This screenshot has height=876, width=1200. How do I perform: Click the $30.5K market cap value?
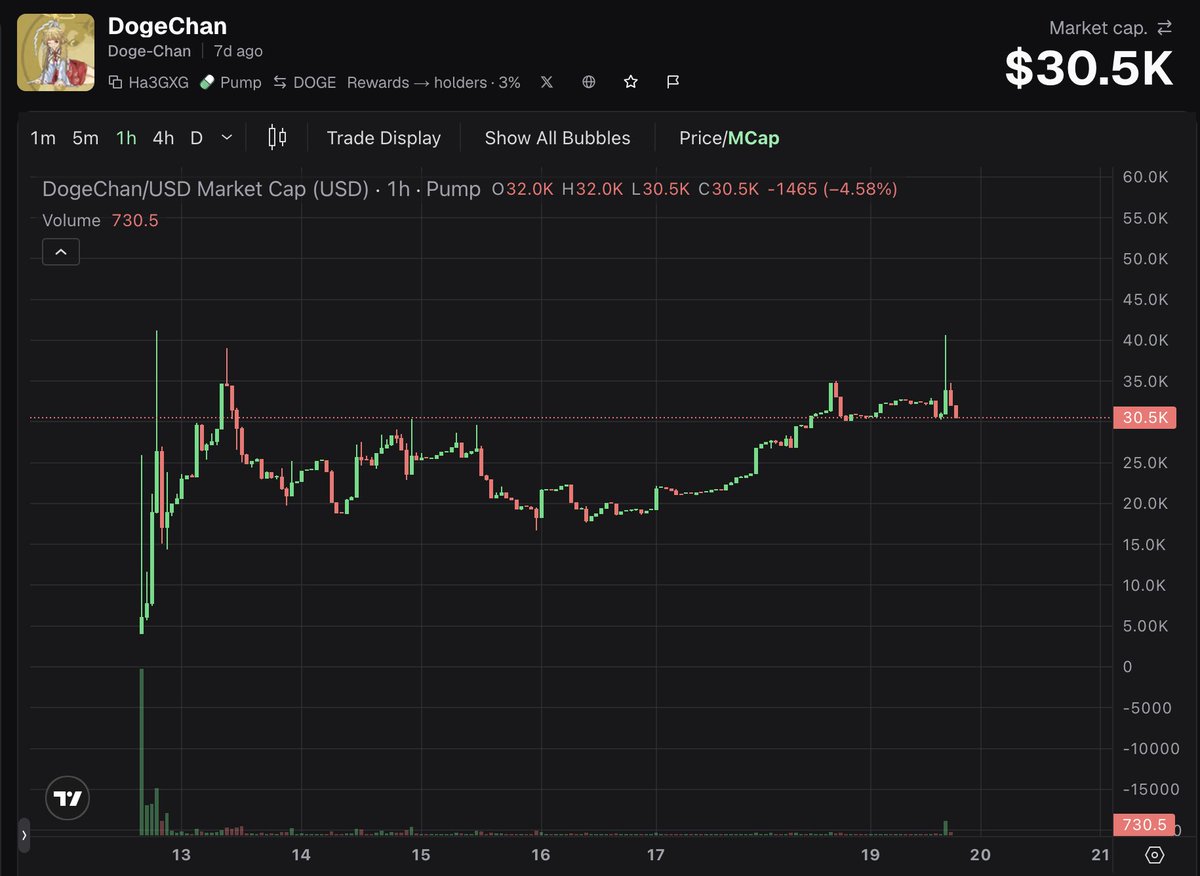[1088, 69]
